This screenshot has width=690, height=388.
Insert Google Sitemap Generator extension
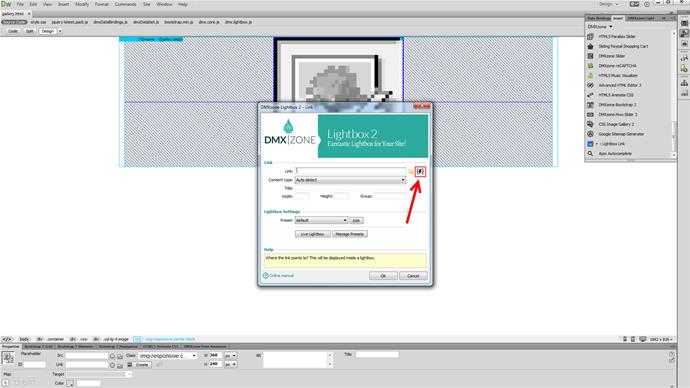[x=621, y=134]
